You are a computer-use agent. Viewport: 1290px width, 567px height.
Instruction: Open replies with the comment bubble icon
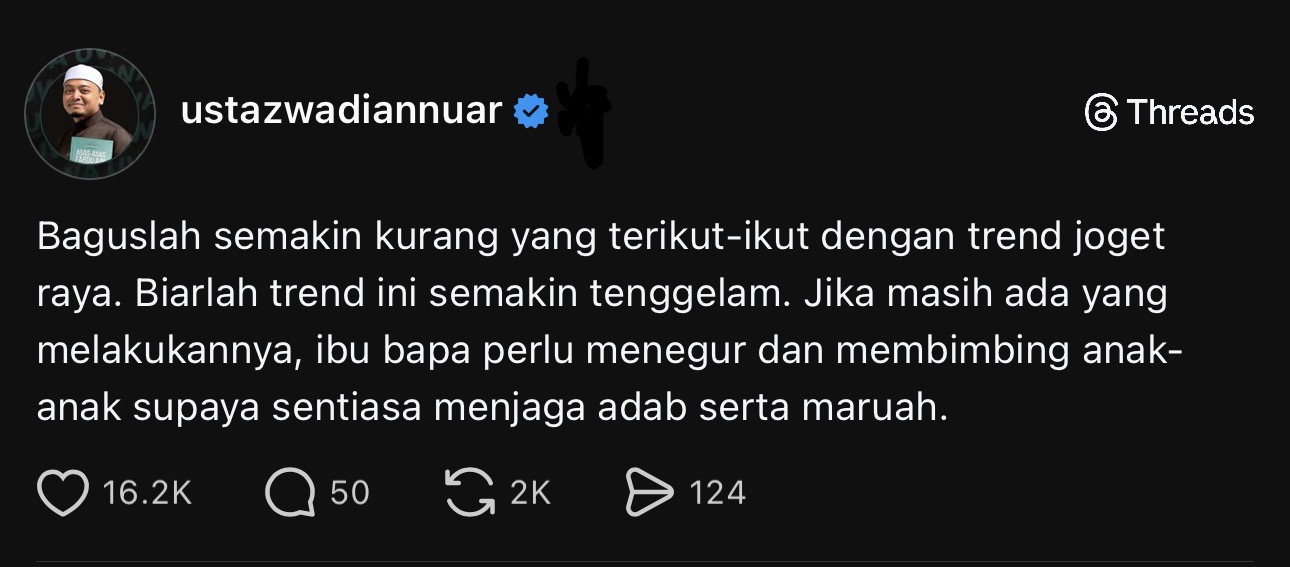pos(291,492)
